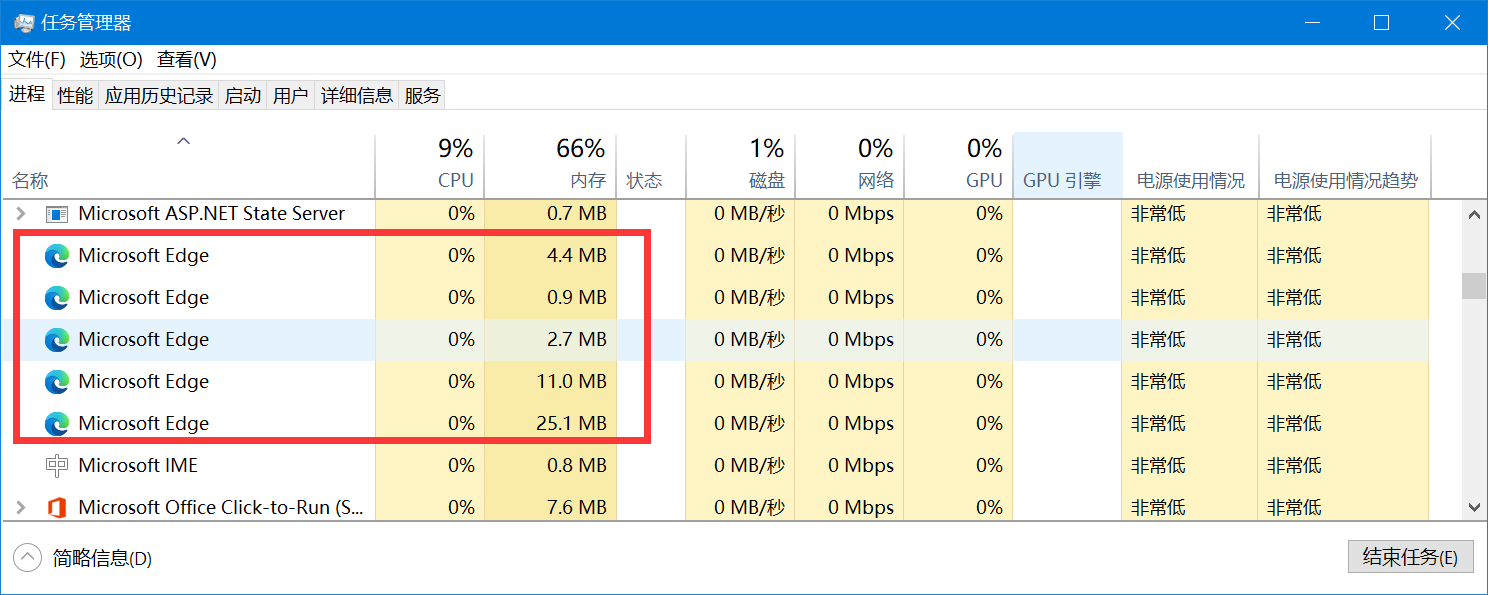Click the Microsoft Office Click-to-Run icon
The image size is (1488, 595).
(57, 507)
